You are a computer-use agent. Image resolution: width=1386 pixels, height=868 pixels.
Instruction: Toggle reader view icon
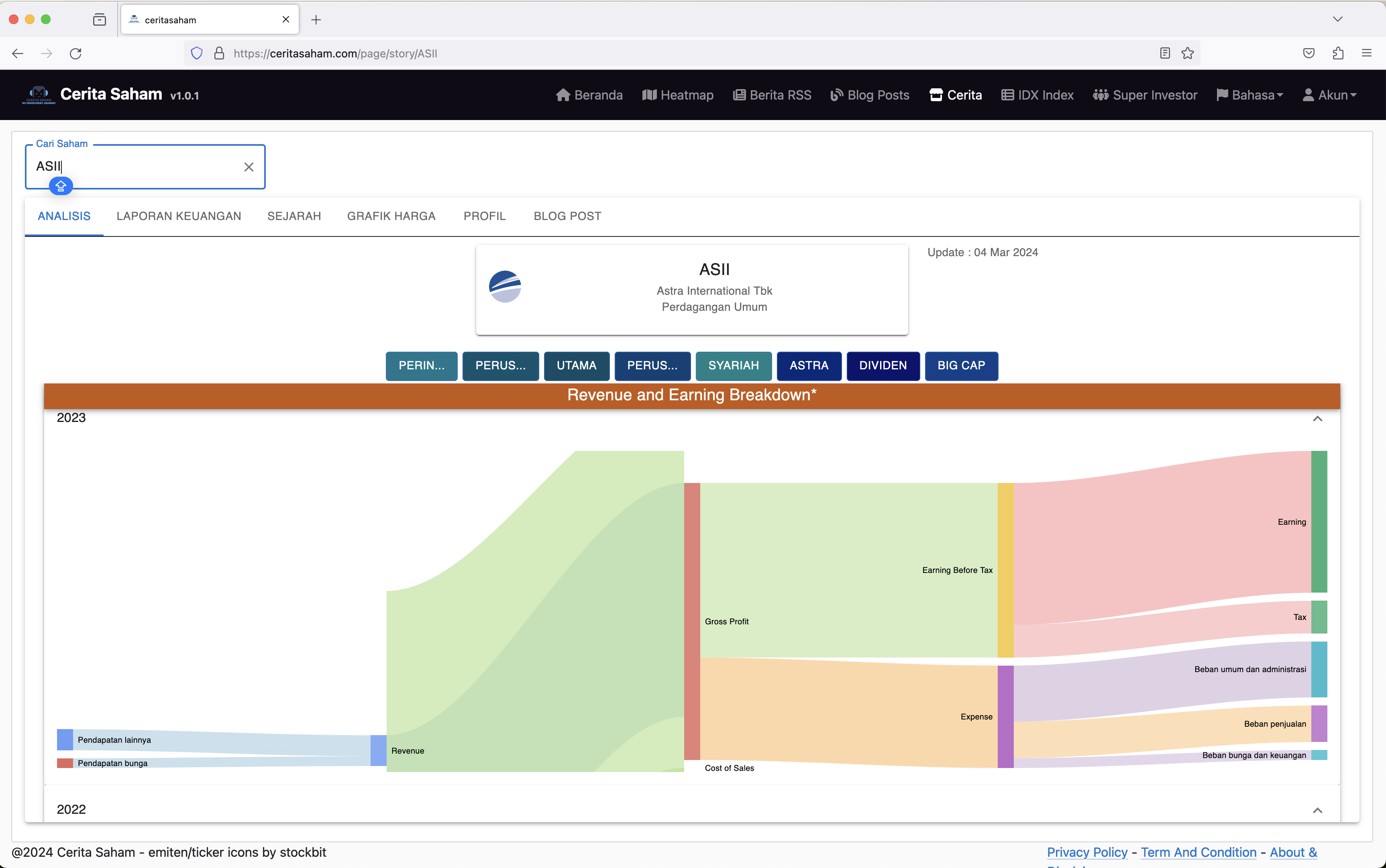[x=1164, y=53]
